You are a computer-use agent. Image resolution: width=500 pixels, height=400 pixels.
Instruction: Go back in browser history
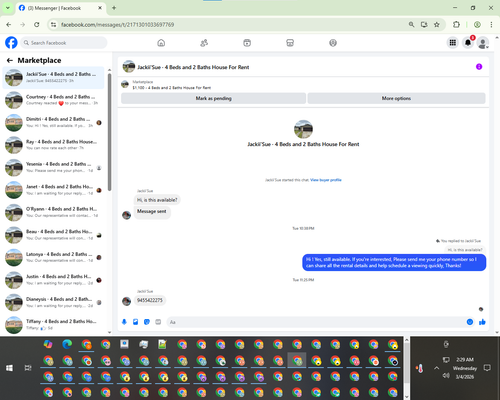point(9,24)
